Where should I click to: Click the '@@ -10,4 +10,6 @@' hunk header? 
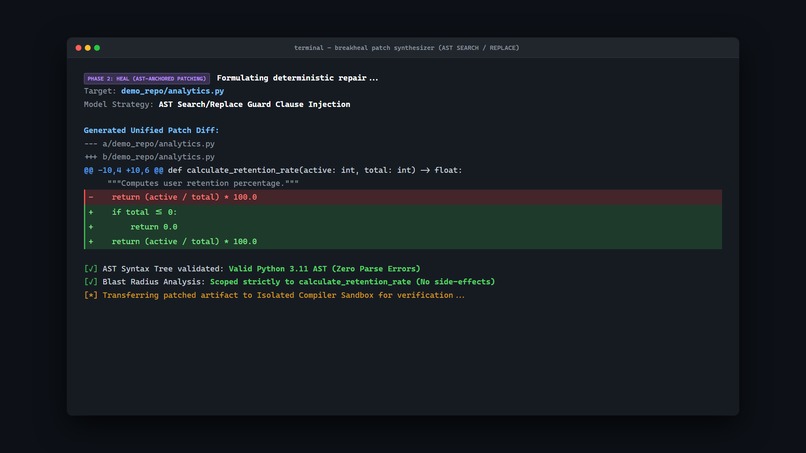coord(123,170)
